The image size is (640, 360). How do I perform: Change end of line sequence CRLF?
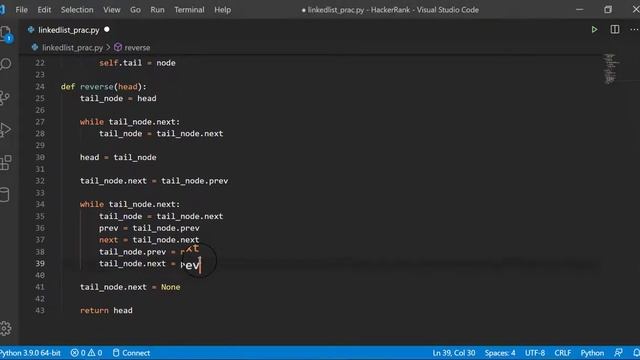tap(563, 353)
